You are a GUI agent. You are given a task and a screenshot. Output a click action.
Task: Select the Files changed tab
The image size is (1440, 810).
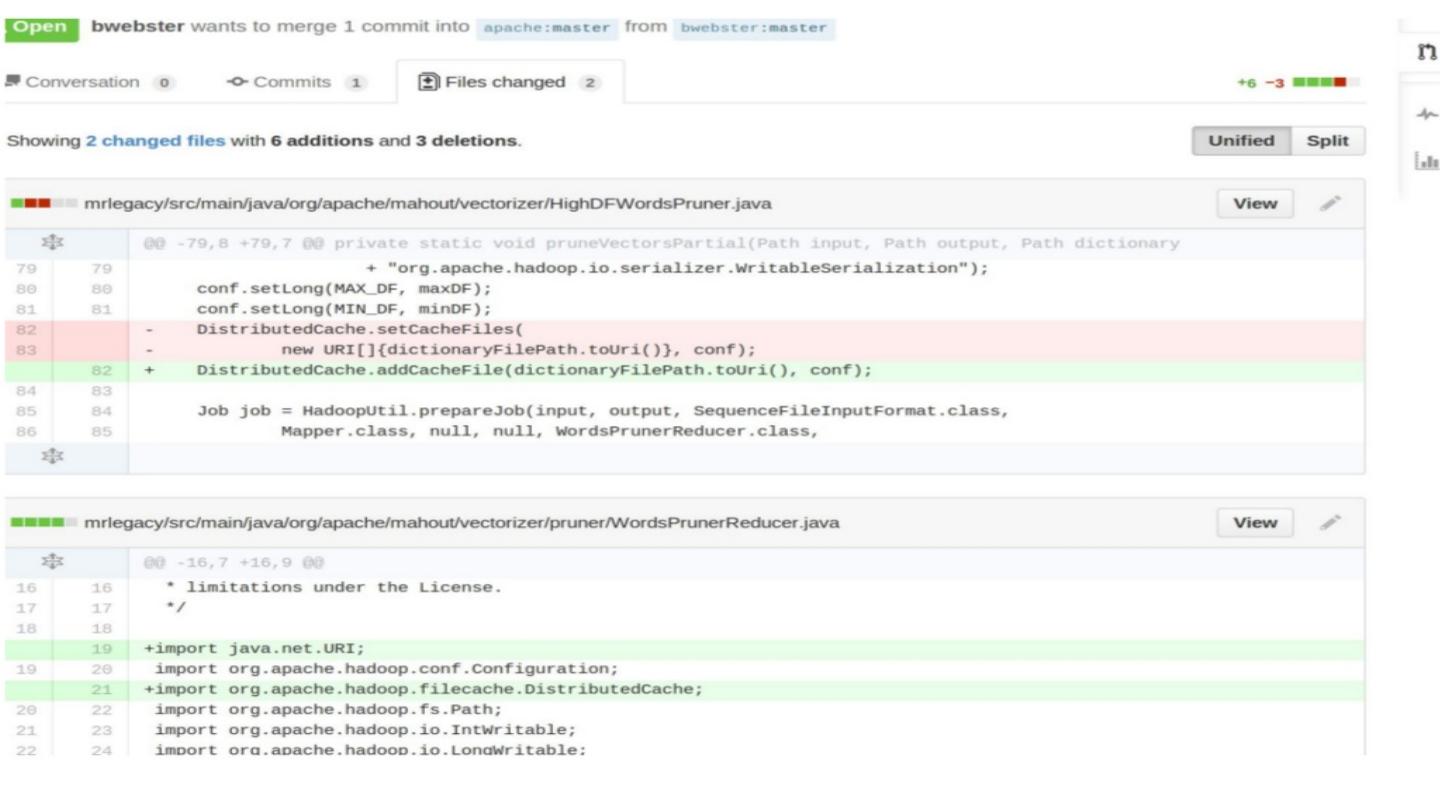[x=510, y=83]
